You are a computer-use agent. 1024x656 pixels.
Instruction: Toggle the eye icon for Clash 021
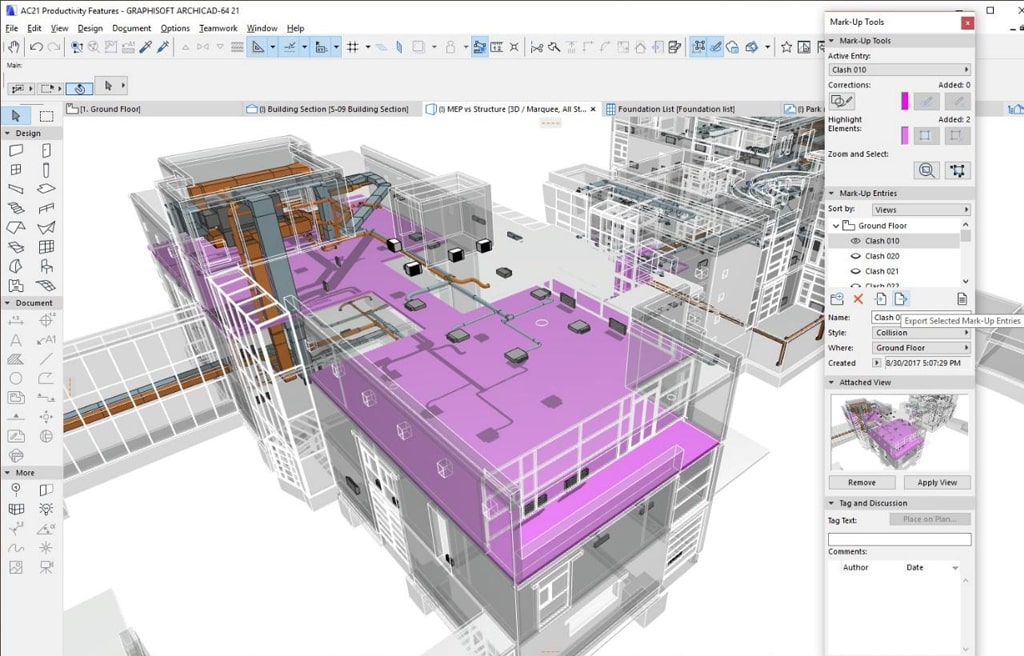coord(855,271)
